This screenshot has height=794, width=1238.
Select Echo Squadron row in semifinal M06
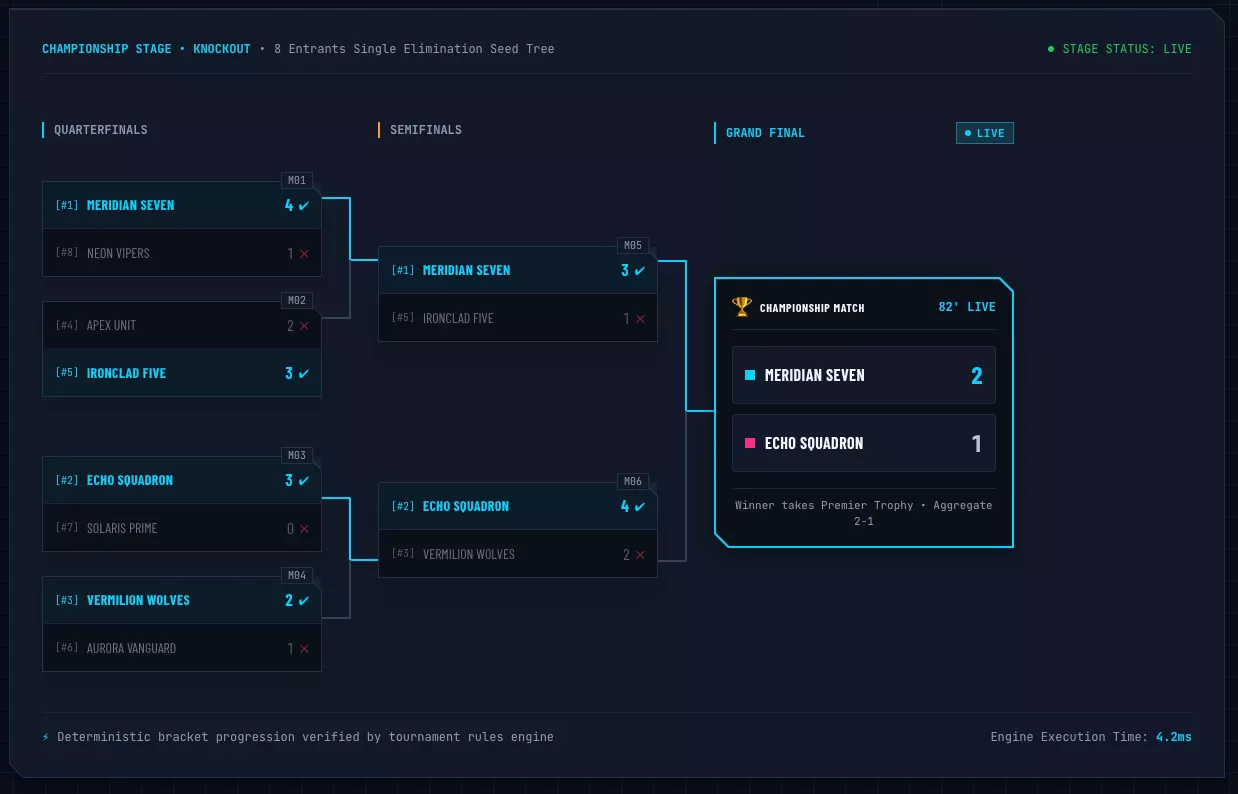(518, 506)
